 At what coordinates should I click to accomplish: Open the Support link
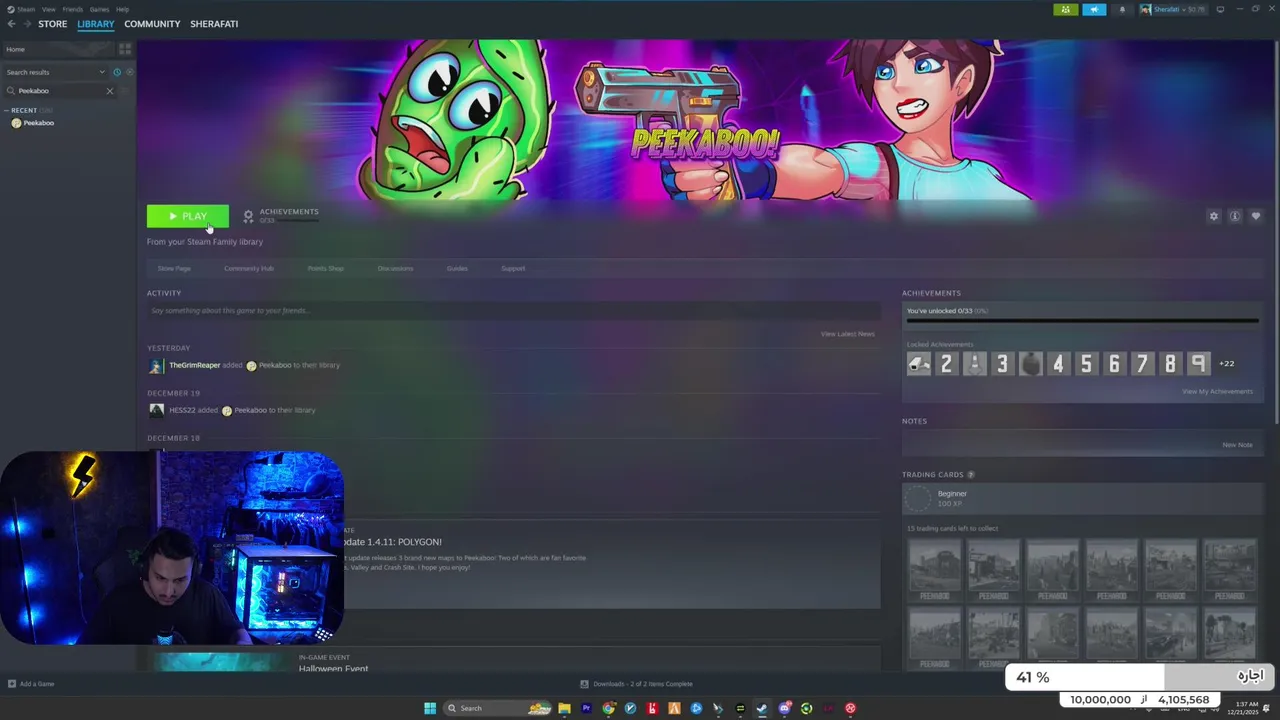[513, 268]
